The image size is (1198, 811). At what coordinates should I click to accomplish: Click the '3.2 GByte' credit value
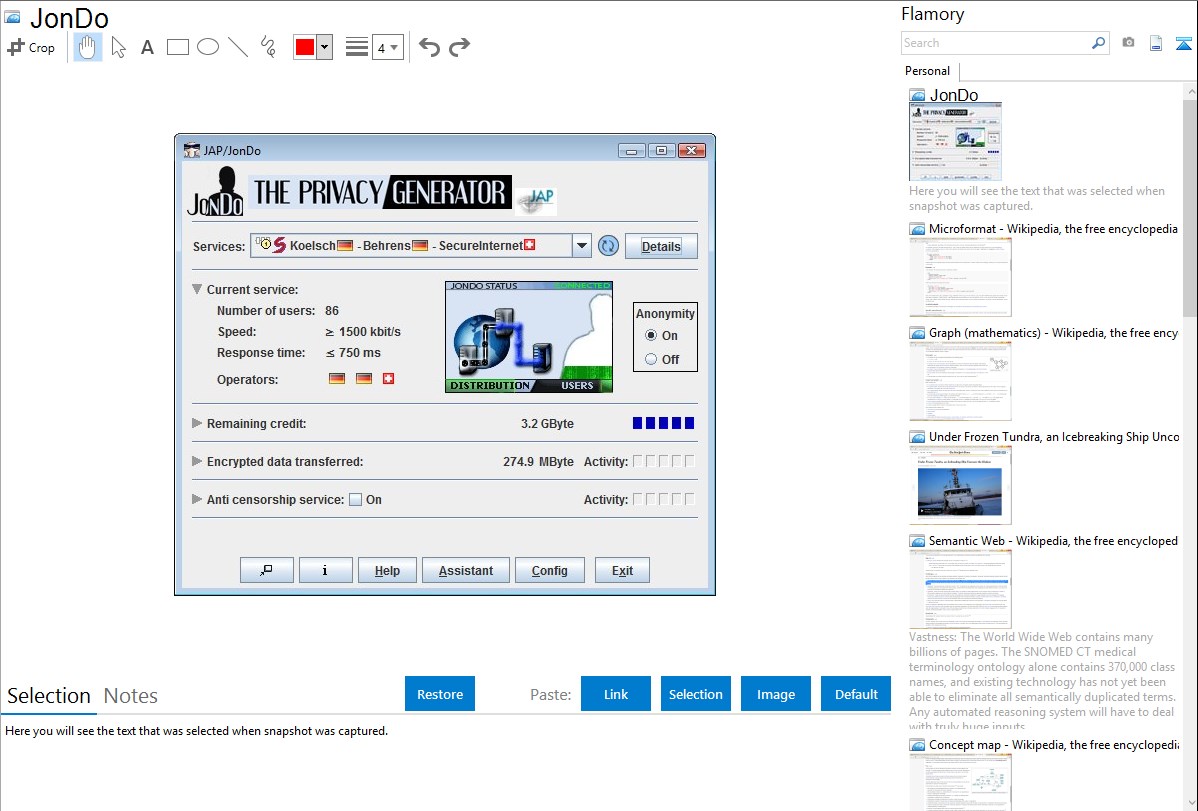pyautogui.click(x=547, y=423)
